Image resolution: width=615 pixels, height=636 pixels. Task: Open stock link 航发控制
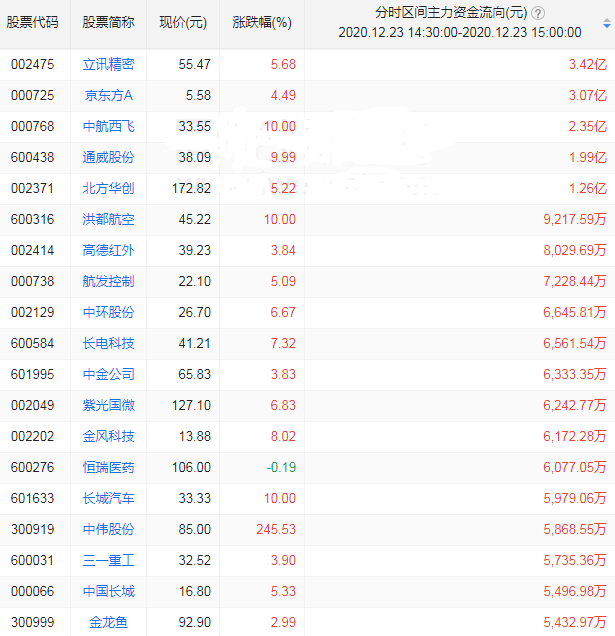pos(108,281)
